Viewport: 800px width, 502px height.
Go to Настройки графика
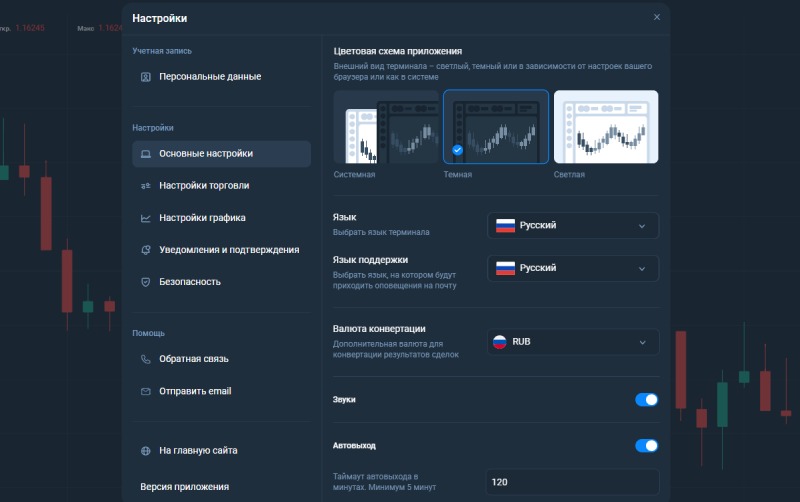(221, 218)
